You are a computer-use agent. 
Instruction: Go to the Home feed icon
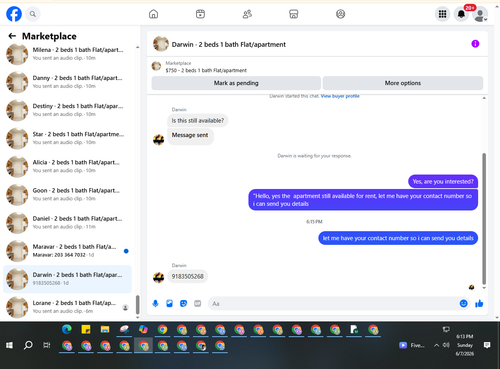153,14
